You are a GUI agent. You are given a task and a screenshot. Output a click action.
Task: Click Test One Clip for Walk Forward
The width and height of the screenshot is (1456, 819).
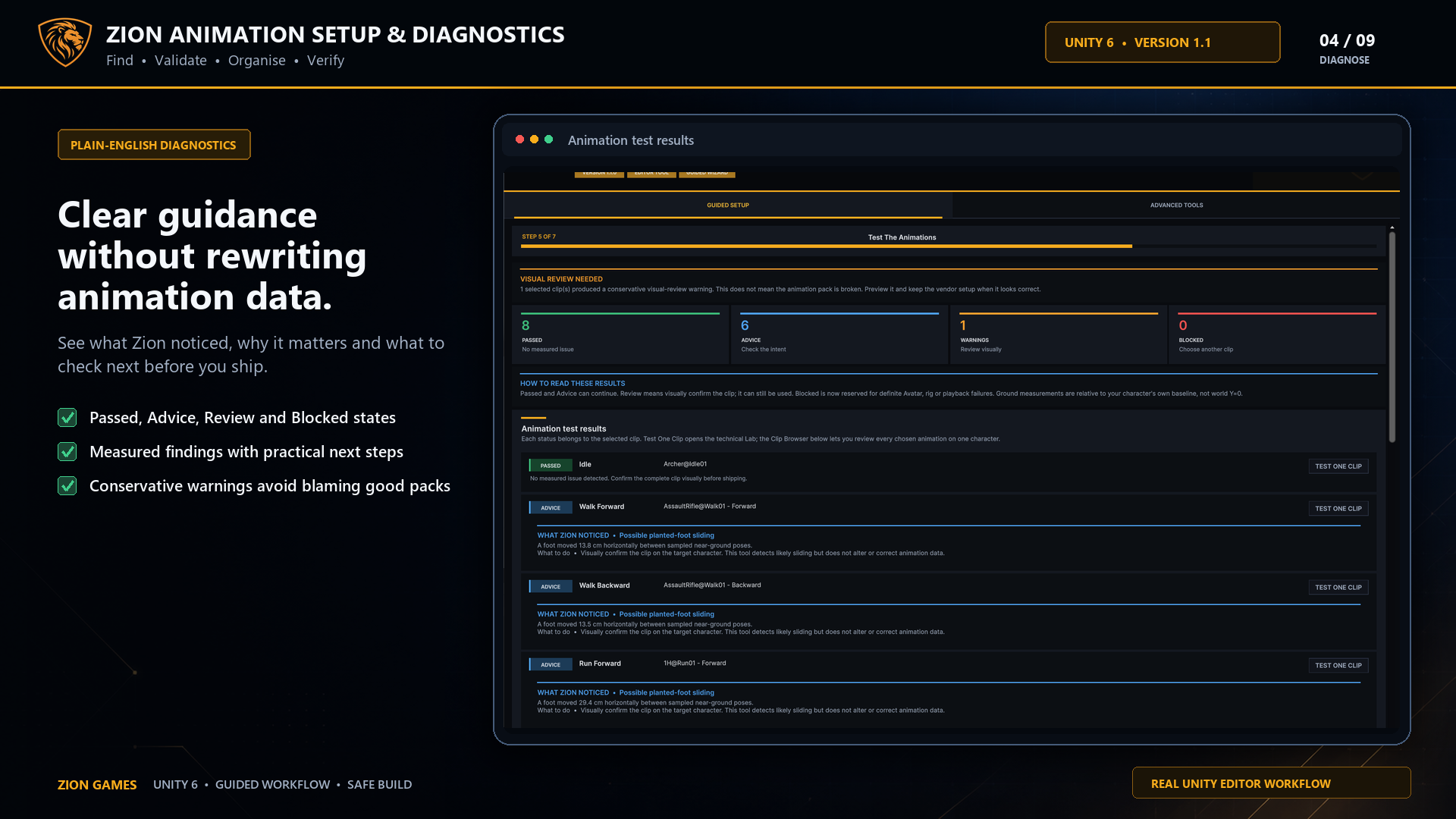coord(1338,509)
